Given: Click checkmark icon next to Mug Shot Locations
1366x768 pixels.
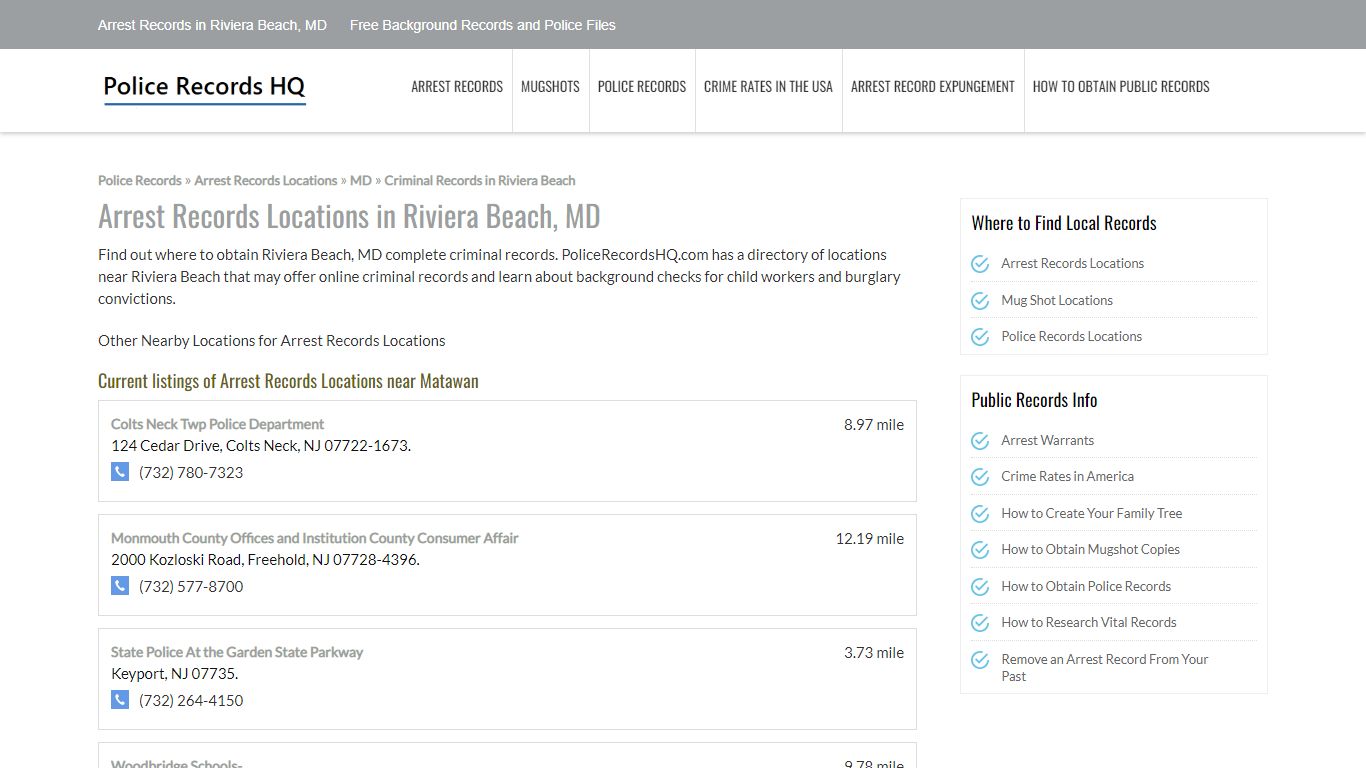Looking at the screenshot, I should [x=980, y=300].
